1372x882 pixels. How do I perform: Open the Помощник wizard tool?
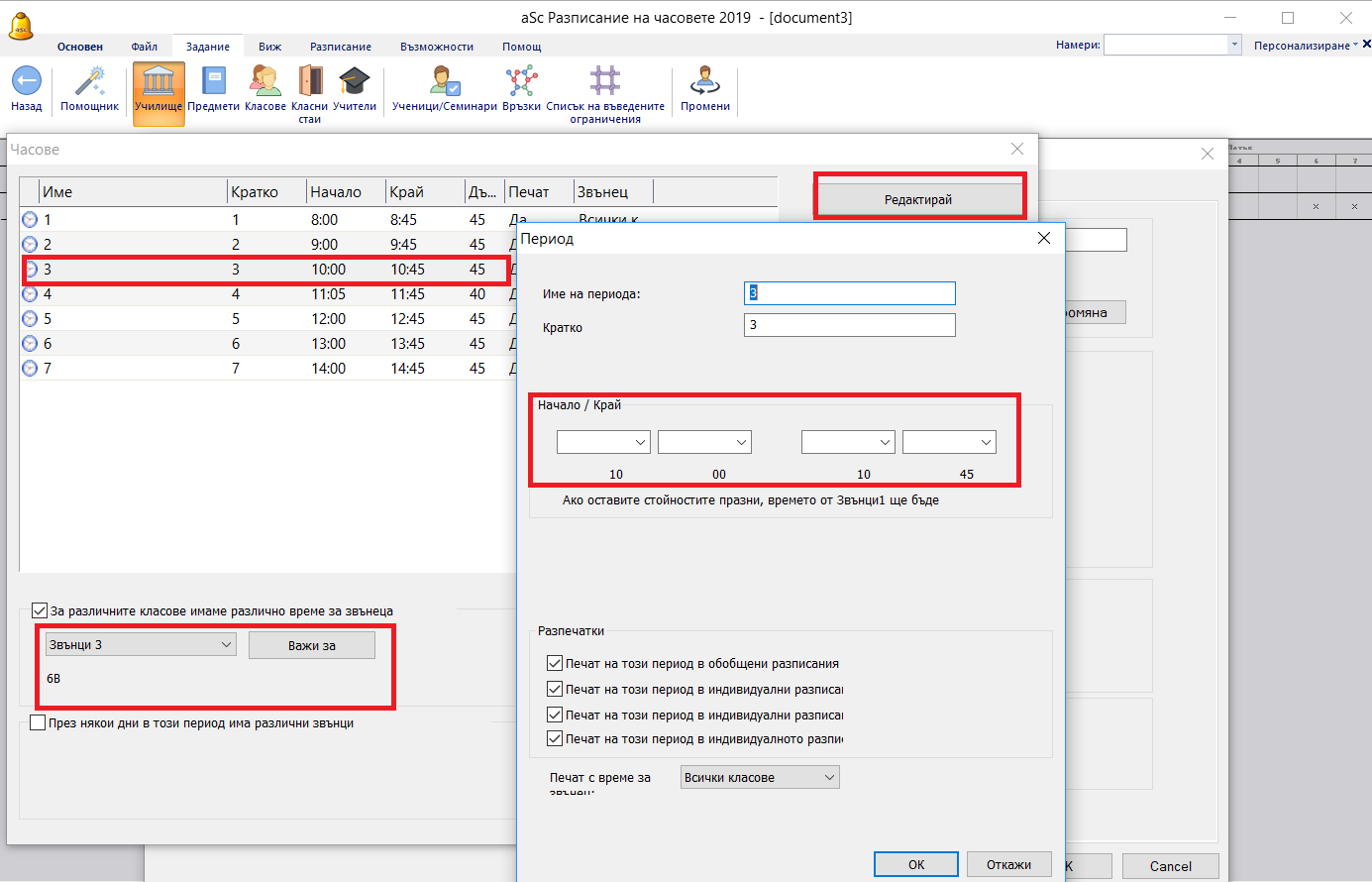89,82
